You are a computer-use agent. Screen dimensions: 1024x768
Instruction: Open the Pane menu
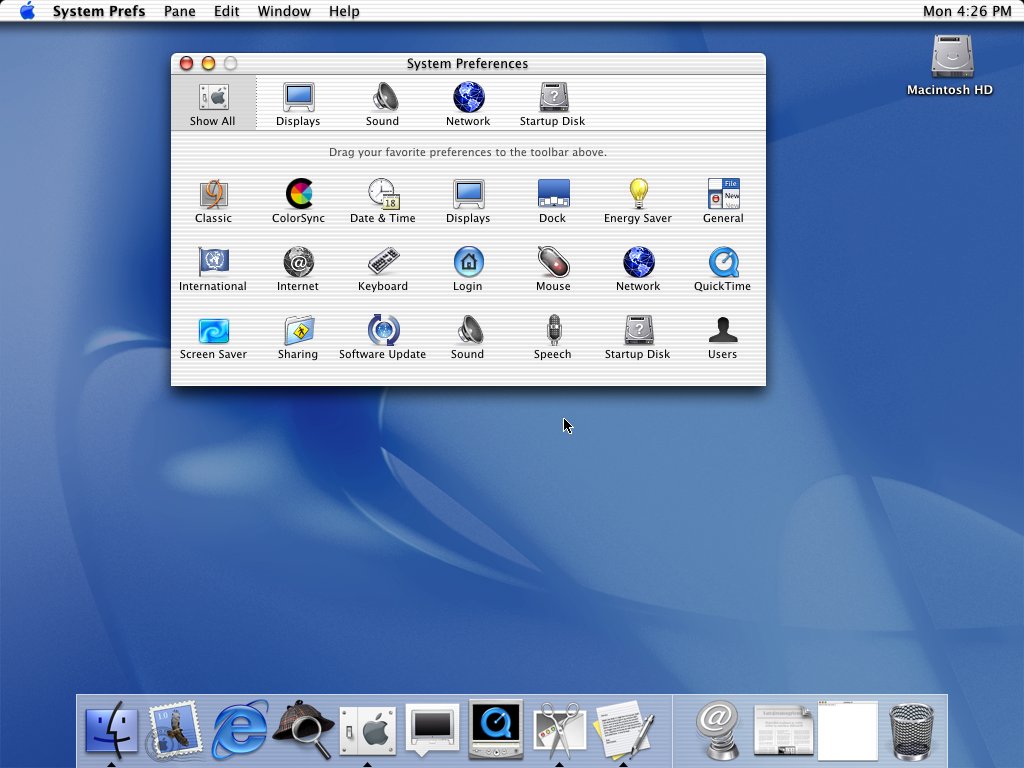click(180, 11)
